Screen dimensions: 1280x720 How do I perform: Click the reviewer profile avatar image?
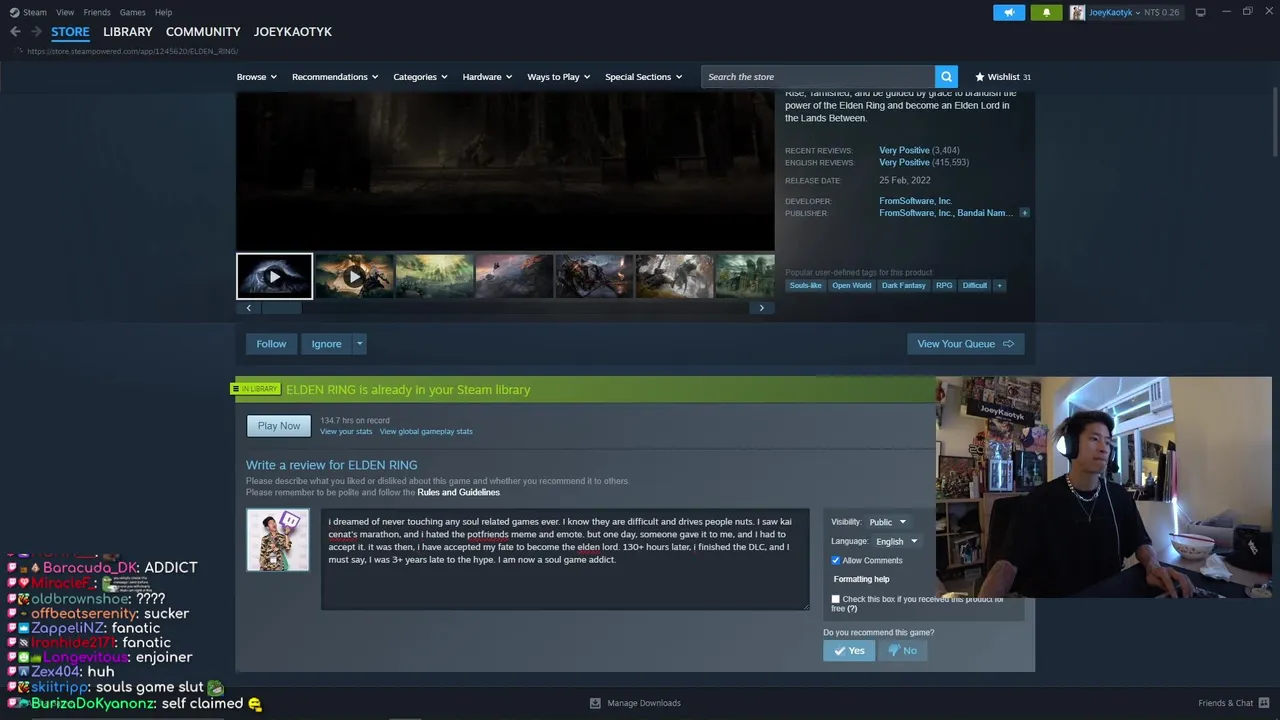pyautogui.click(x=278, y=540)
